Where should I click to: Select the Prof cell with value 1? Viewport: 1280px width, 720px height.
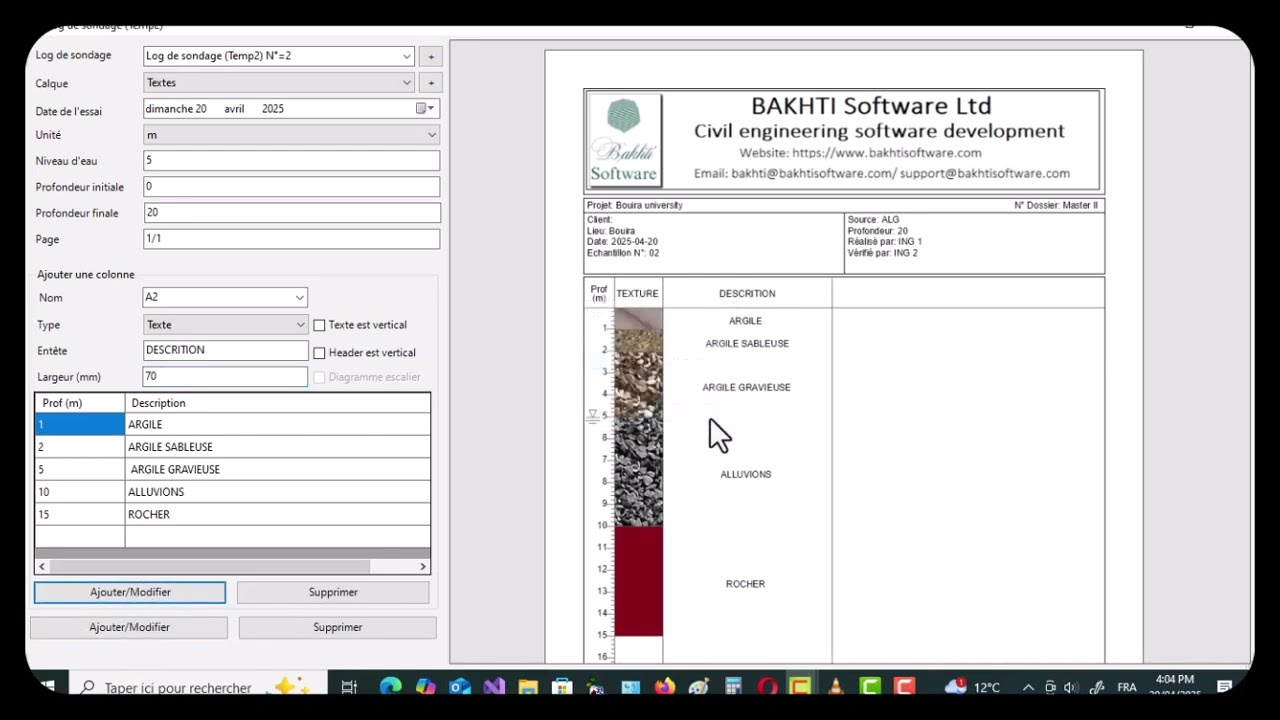pos(80,425)
